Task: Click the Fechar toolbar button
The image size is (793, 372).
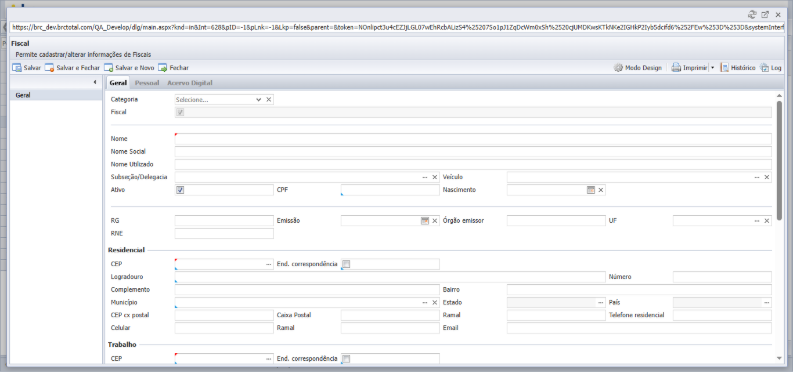Action: (x=173, y=68)
